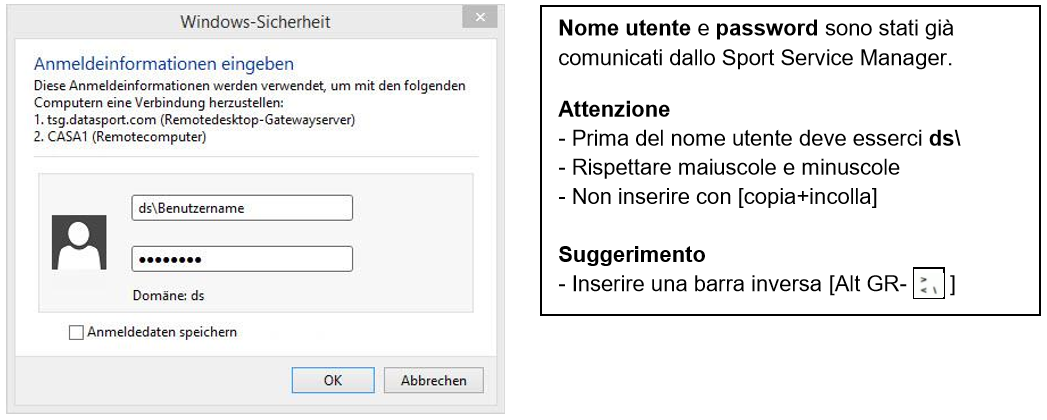Click the Windows-Sicherheit title bar text
The width and height of the screenshot is (1047, 420).
(x=255, y=21)
